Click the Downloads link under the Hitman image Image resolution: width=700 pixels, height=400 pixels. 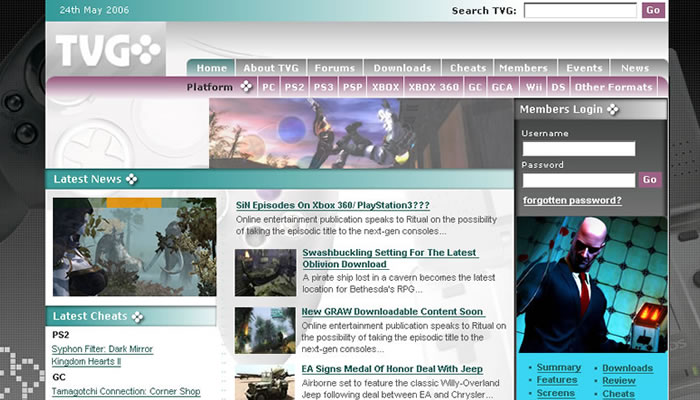tap(628, 368)
